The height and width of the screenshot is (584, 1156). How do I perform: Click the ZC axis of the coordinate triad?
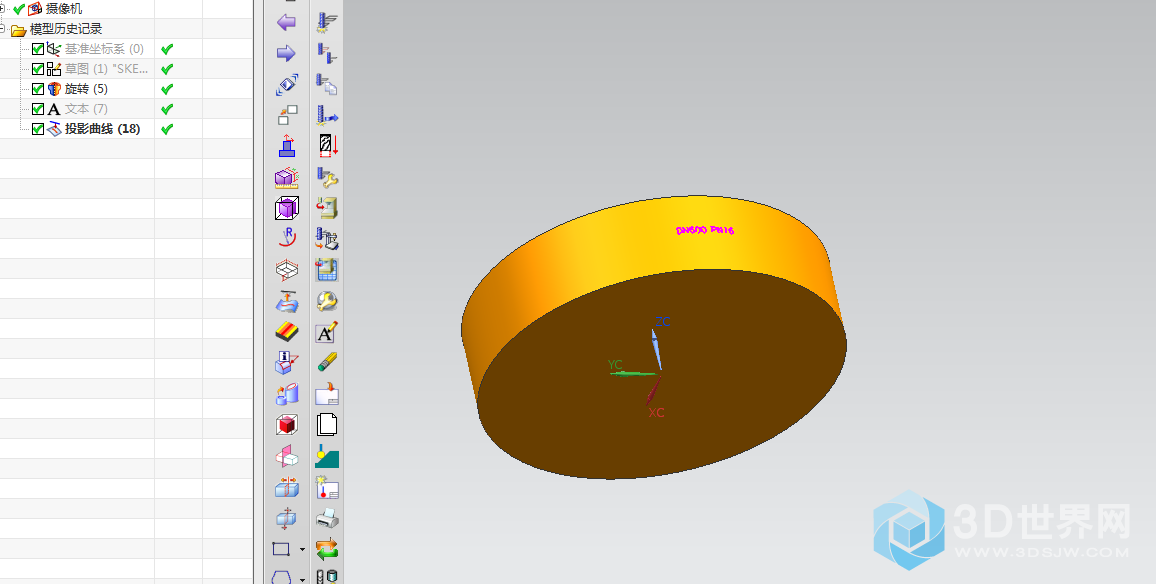tap(656, 348)
